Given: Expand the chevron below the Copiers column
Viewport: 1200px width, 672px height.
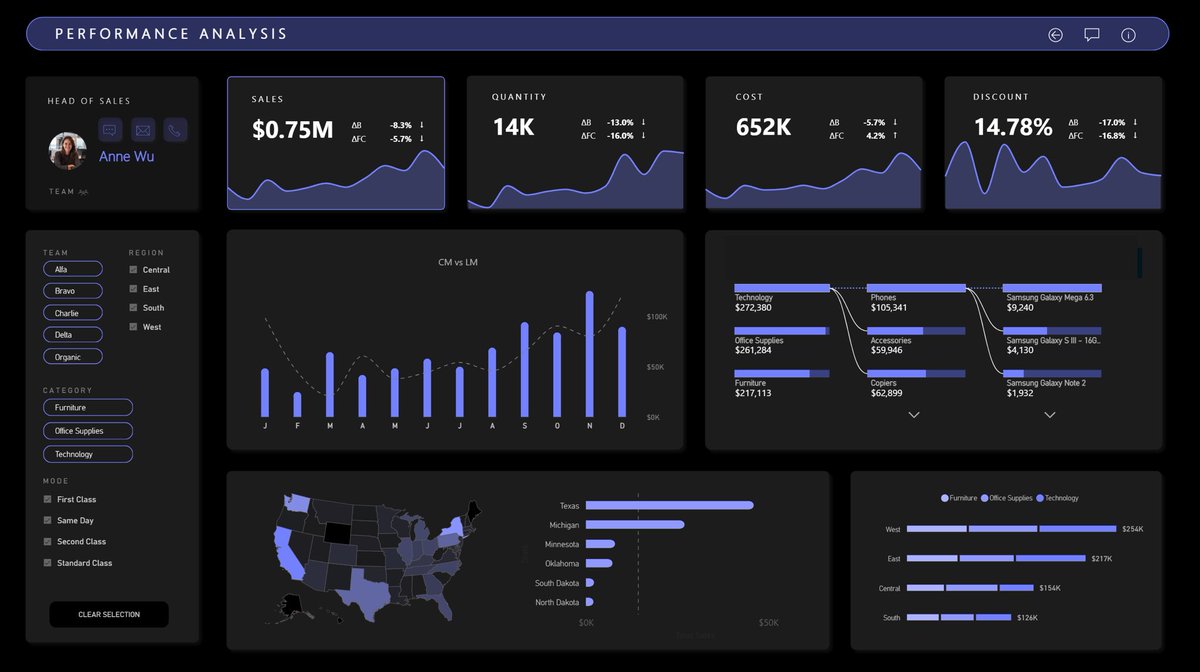Looking at the screenshot, I should click(913, 414).
